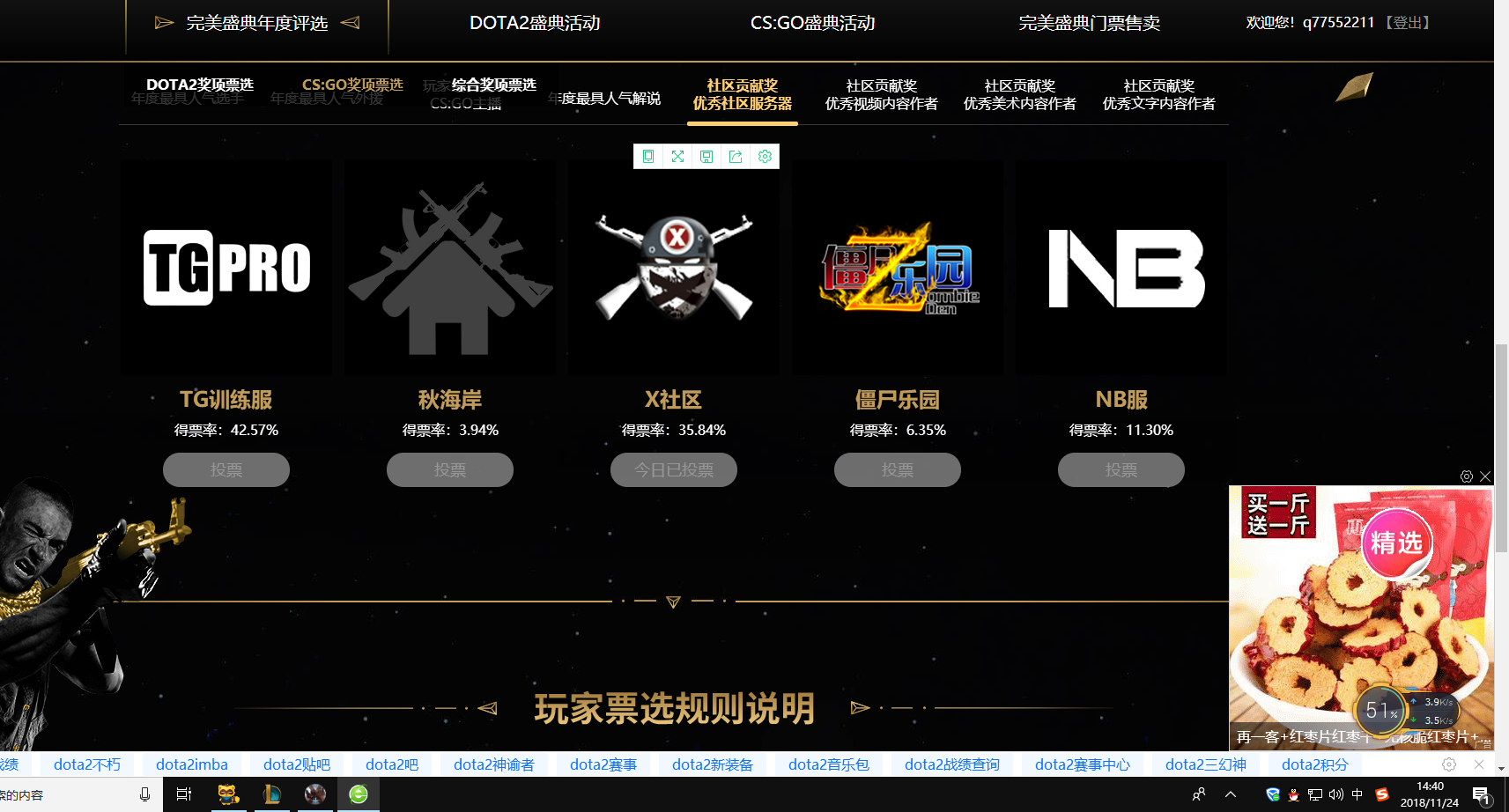Click the floppy disk save icon

(x=706, y=157)
